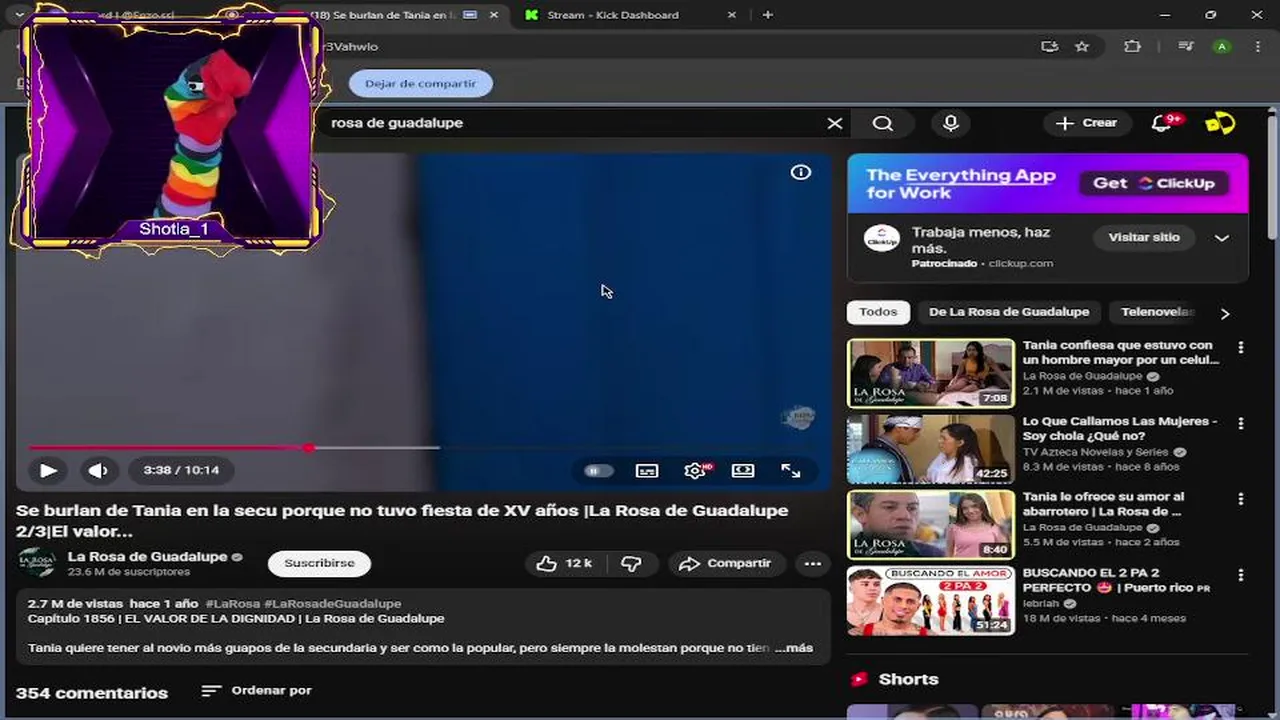Open more actions ellipsis under video
Viewport: 1280px width, 720px height.
[813, 564]
